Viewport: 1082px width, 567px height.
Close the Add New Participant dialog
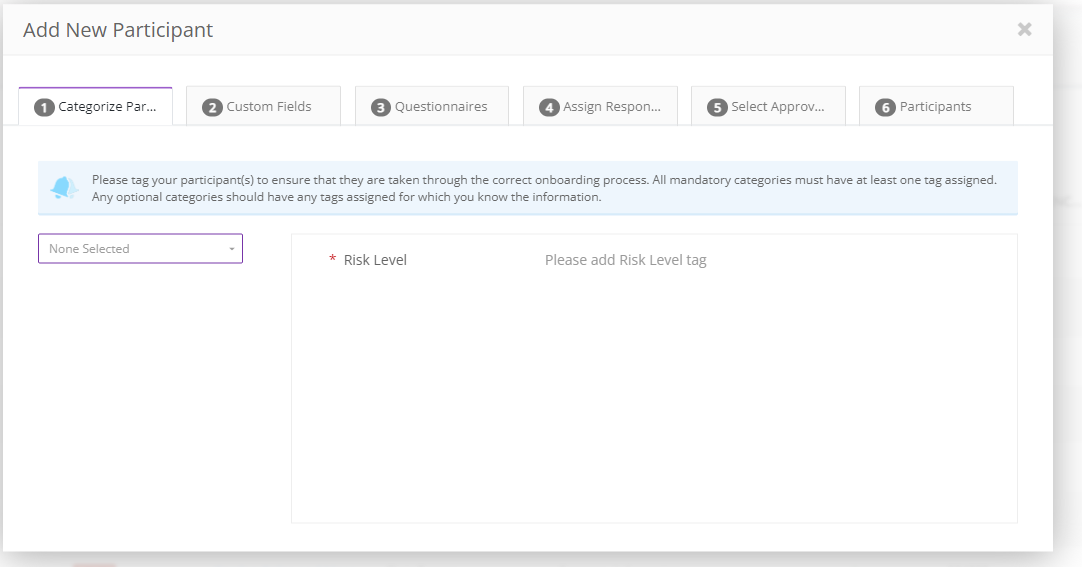pos(1024,29)
